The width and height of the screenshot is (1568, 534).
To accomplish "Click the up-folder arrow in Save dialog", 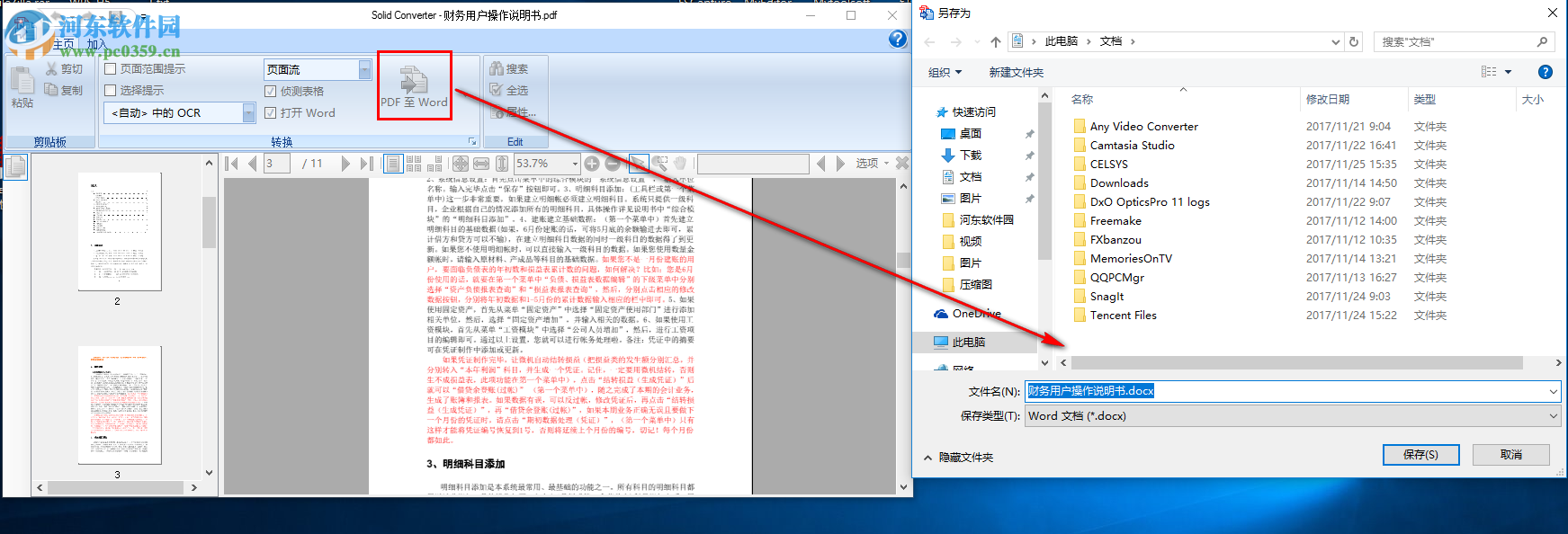I will click(x=996, y=41).
